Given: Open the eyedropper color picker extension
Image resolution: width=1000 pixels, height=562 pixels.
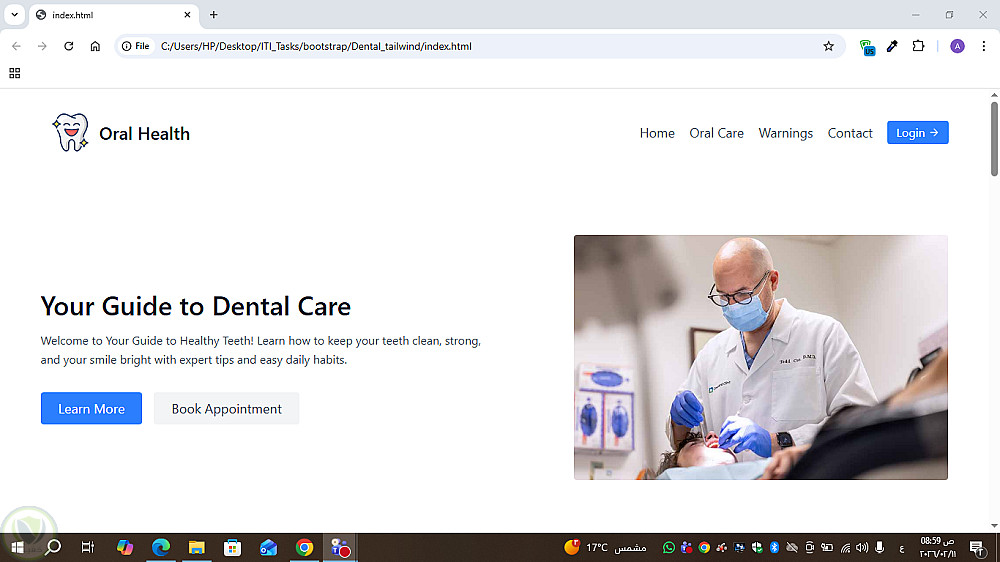Looking at the screenshot, I should pos(892,46).
